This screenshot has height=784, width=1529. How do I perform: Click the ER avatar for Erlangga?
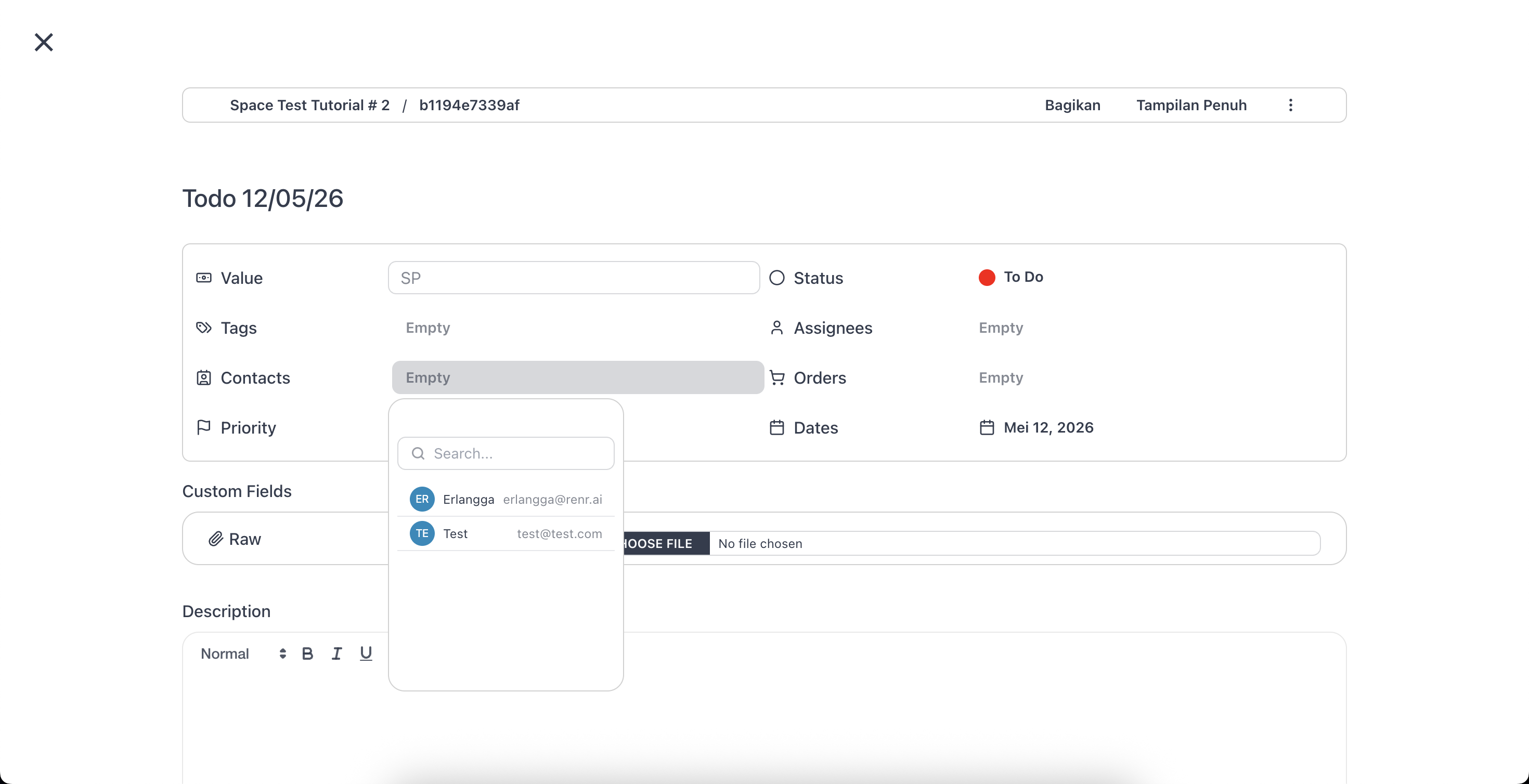coord(422,499)
